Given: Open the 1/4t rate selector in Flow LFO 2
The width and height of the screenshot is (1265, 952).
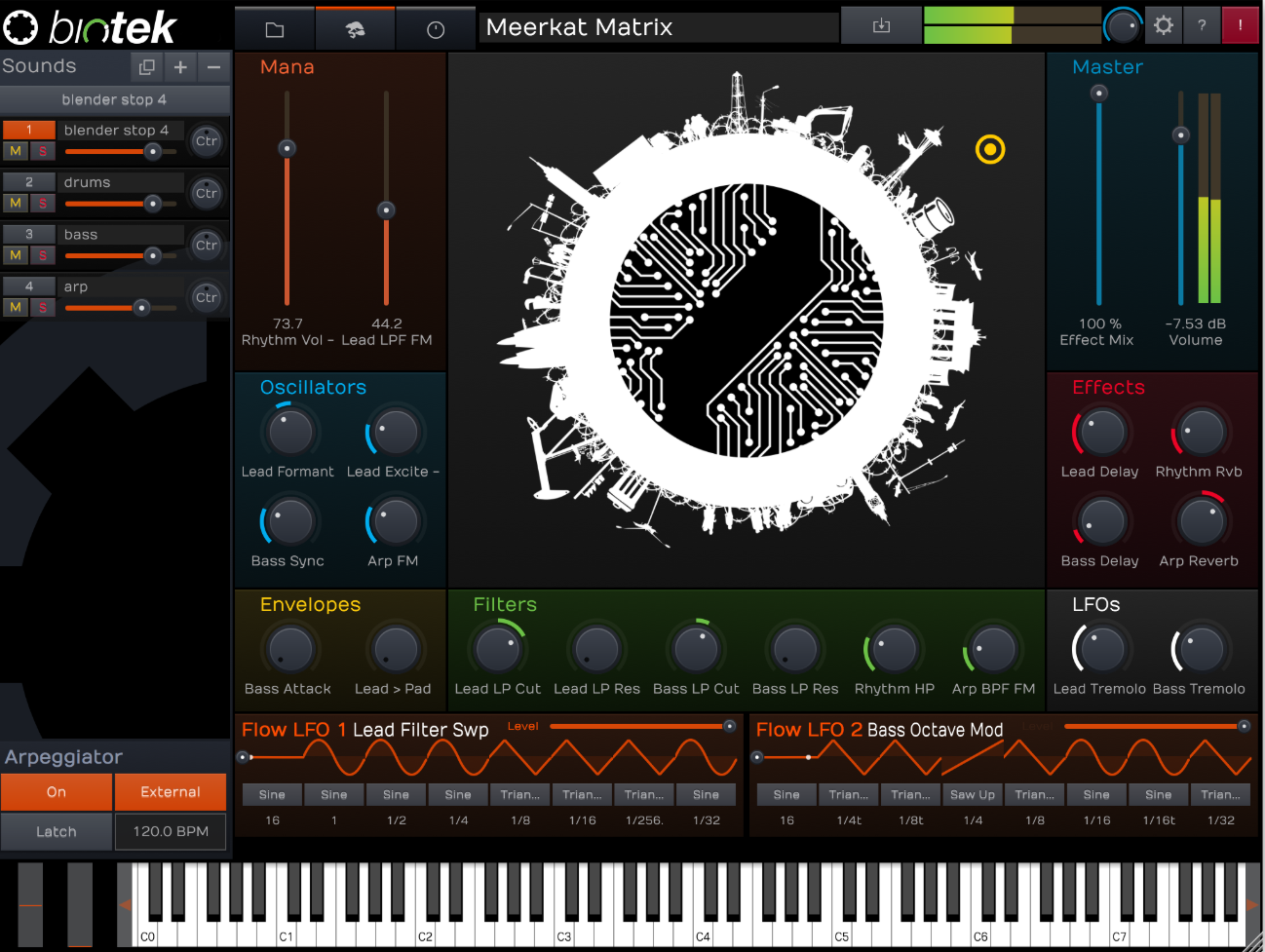Looking at the screenshot, I should coord(849,820).
